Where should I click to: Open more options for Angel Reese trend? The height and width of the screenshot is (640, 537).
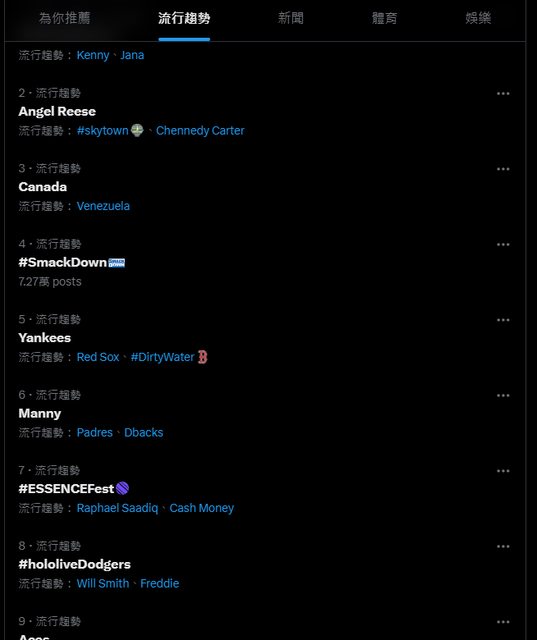point(503,93)
